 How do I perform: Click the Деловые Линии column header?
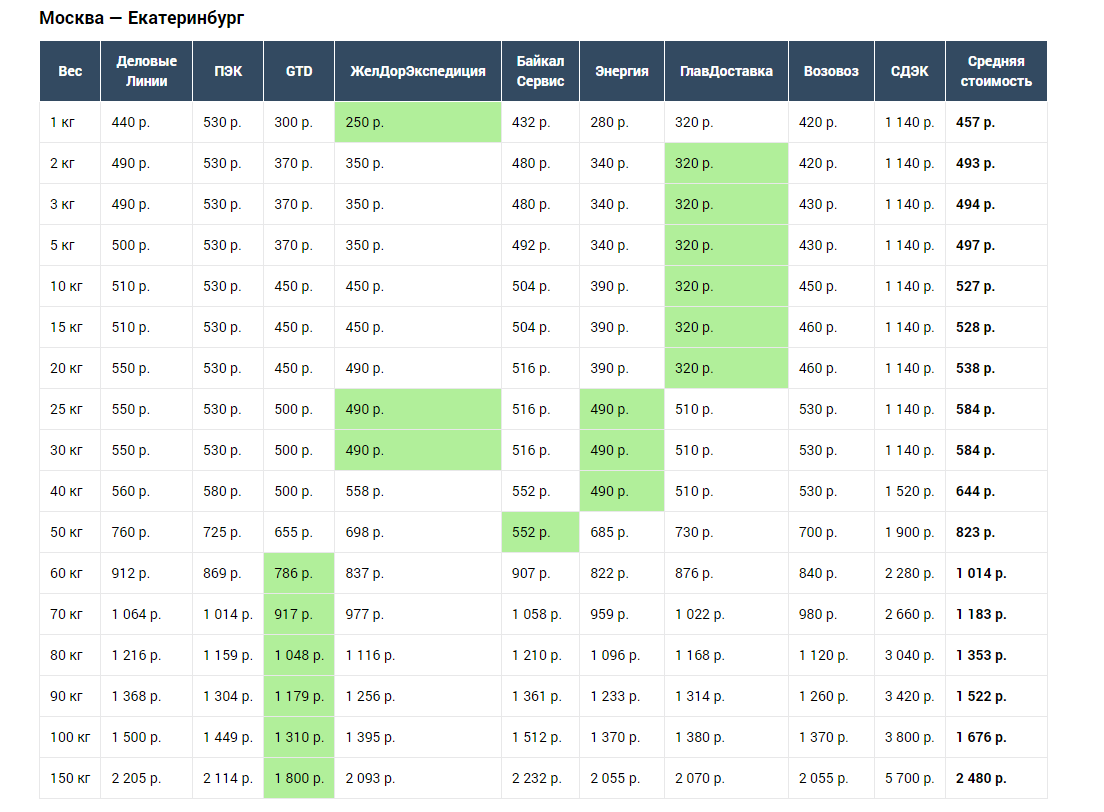pyautogui.click(x=146, y=71)
